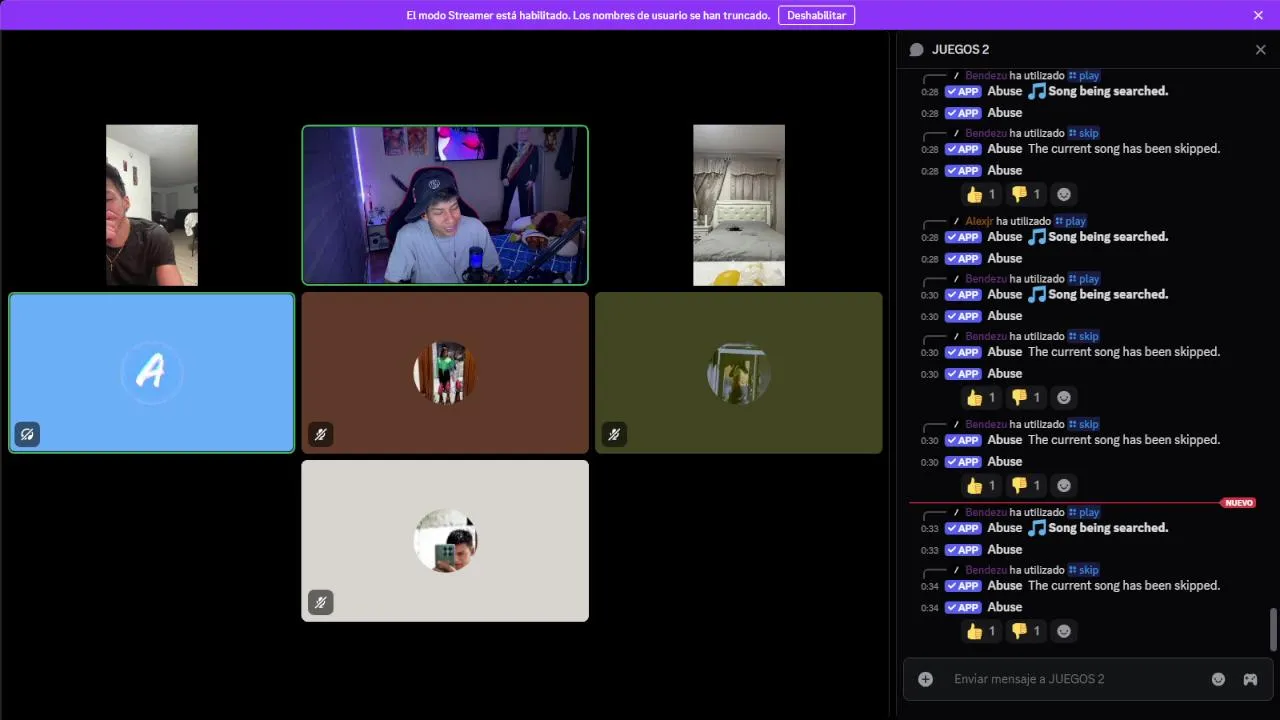Screen dimensions: 1280x720
Task: Click APP badge on 0:33 Song being searched
Action: 963,528
